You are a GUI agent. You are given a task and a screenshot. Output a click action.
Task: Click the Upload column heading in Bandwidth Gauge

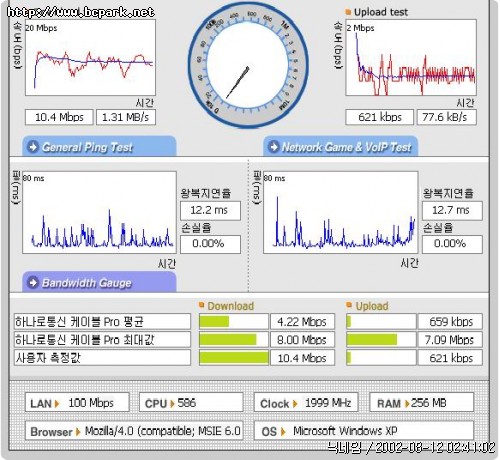[x=372, y=306]
